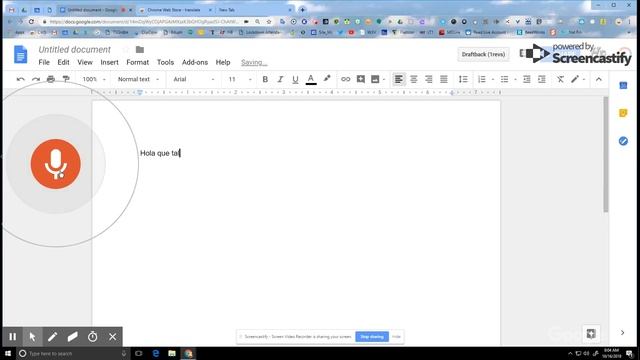This screenshot has width=640, height=360.
Task: Star the document
Action: click(x=126, y=50)
